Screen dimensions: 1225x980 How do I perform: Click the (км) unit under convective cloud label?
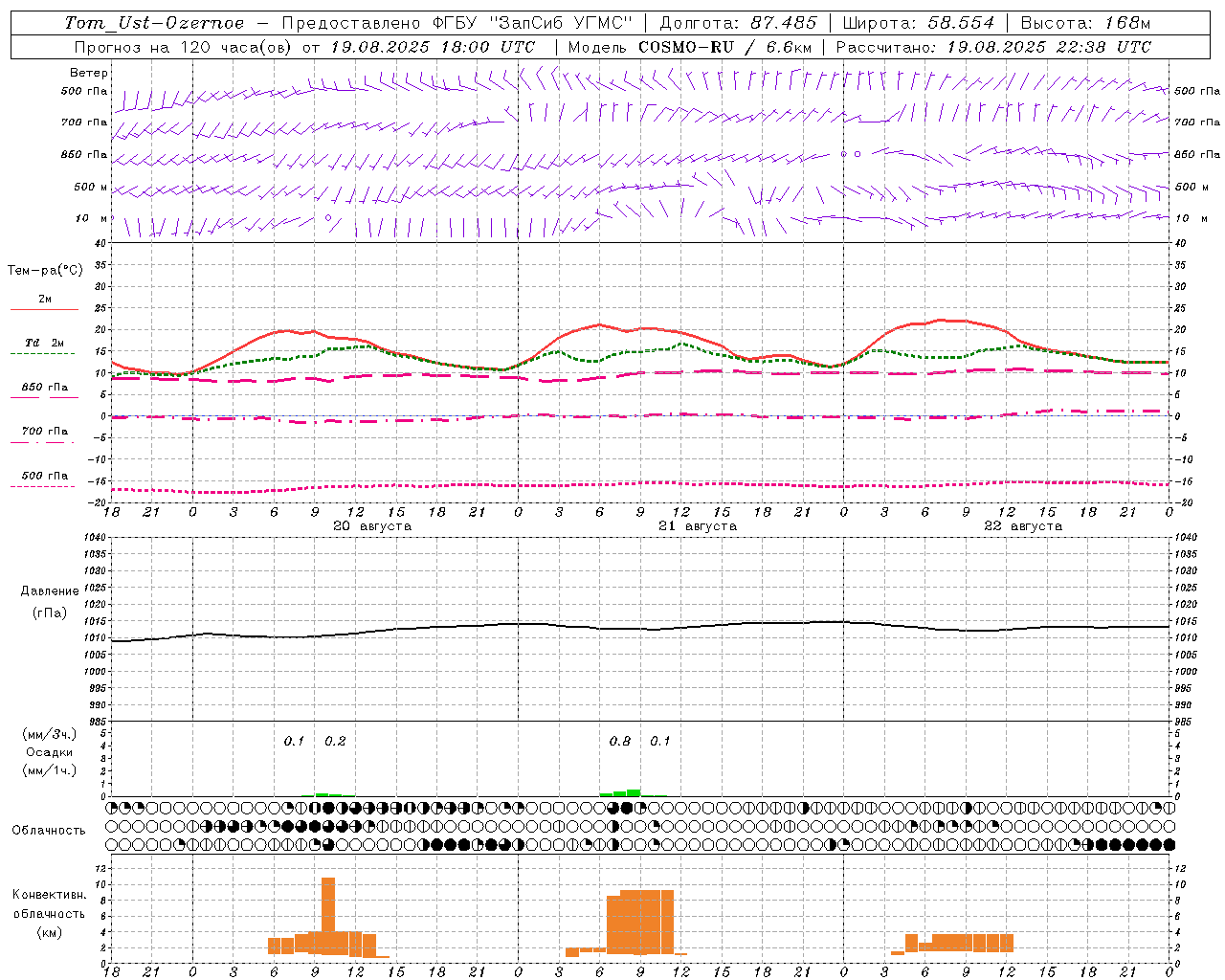[x=50, y=933]
